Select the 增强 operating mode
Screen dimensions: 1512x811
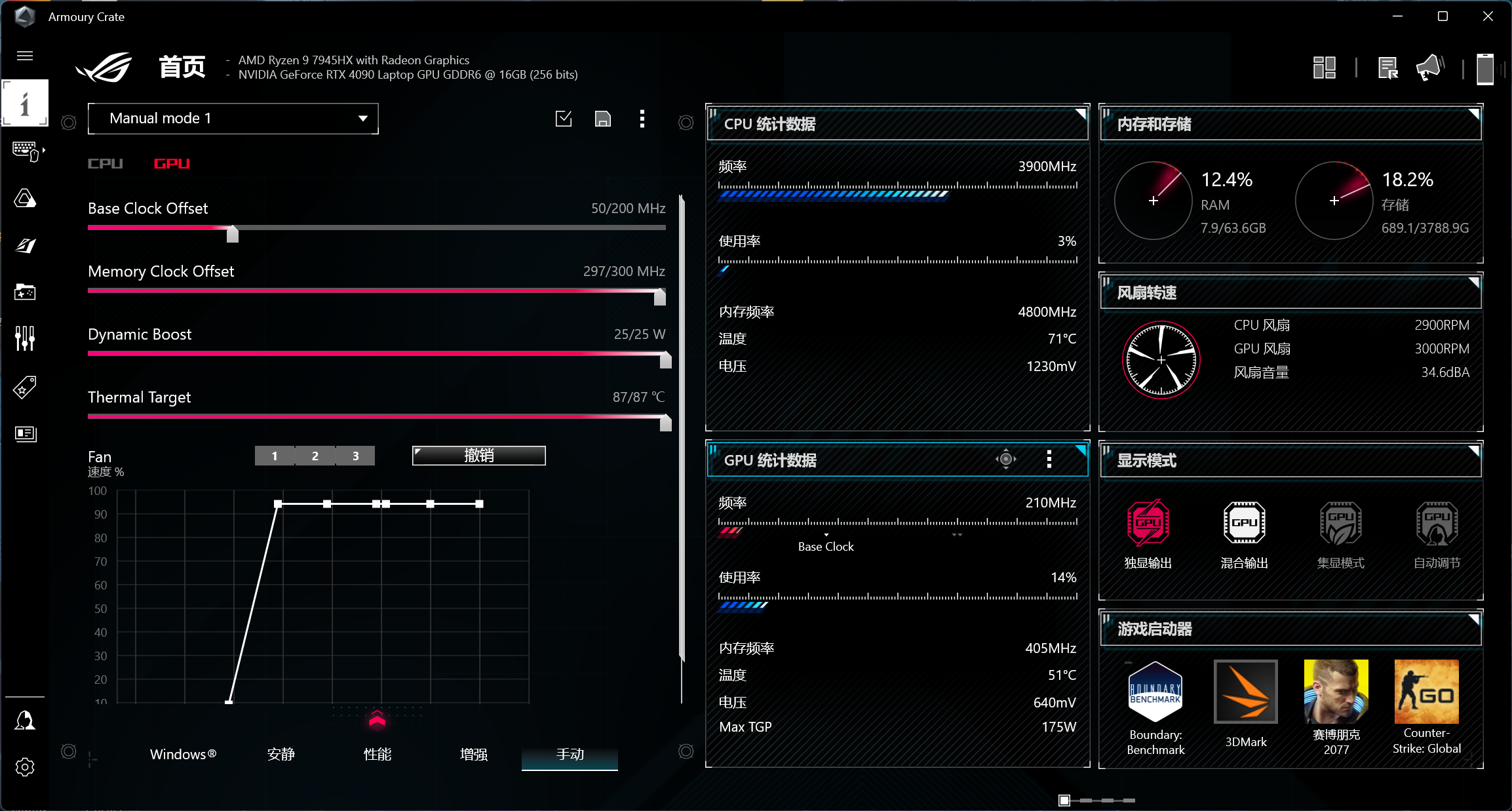point(473,754)
